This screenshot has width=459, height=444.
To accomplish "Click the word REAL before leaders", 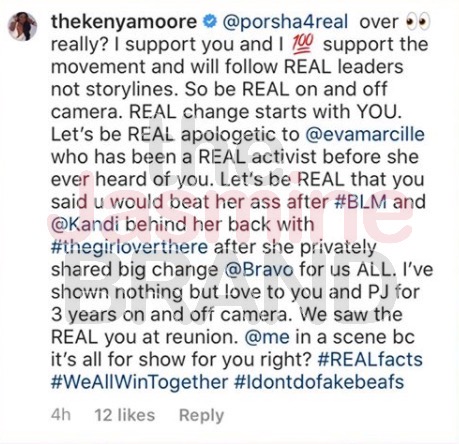I will click(x=308, y=67).
